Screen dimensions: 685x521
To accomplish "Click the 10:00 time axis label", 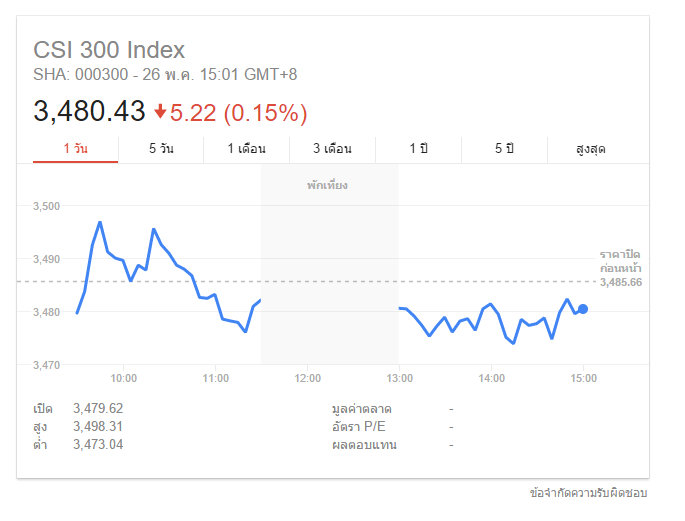I will coord(124,378).
